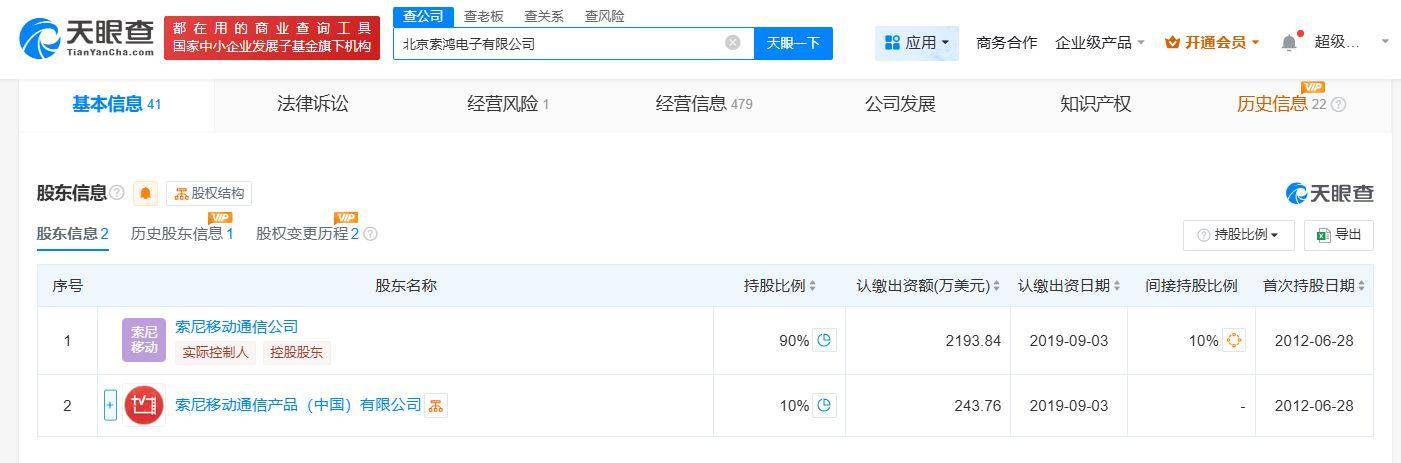Screen dimensions: 1401x463
Task: Open the 开通会员 dropdown
Action: pyautogui.click(x=1213, y=43)
